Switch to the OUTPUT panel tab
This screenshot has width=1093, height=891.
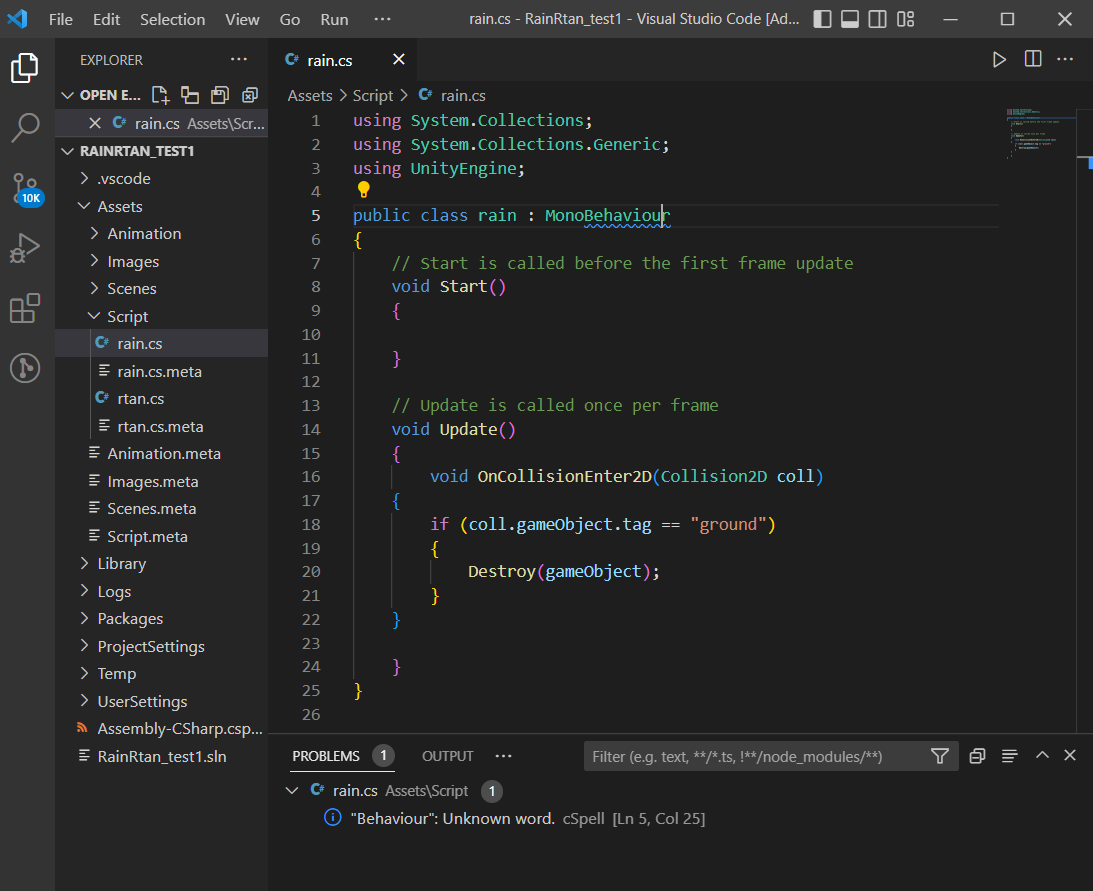(448, 756)
